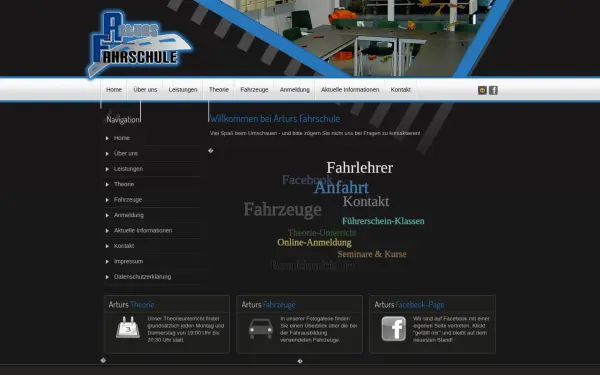The image size is (600, 375).
Task: Open Home in the top menu bar
Action: pyautogui.click(x=114, y=90)
